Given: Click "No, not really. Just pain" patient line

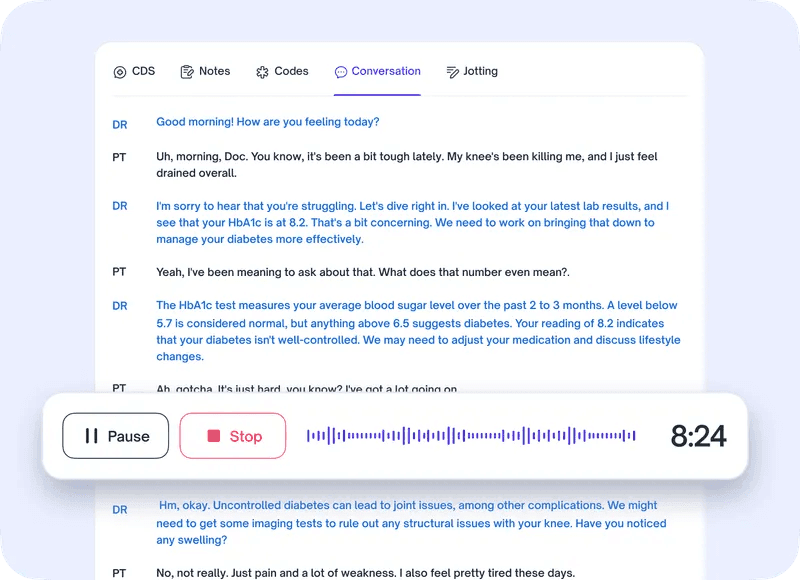Looking at the screenshot, I should pyautogui.click(x=365, y=573).
